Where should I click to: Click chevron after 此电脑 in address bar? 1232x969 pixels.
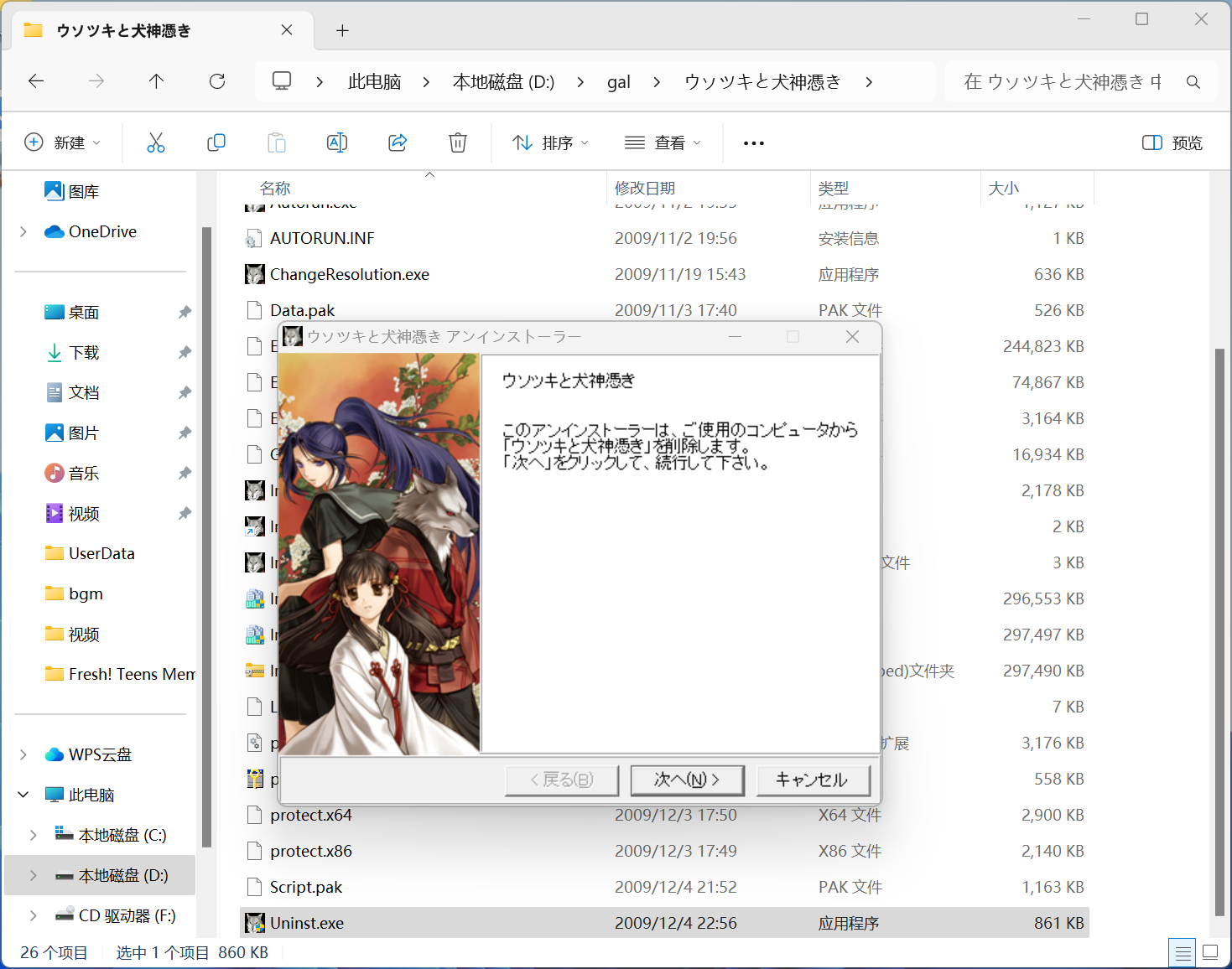pos(426,82)
